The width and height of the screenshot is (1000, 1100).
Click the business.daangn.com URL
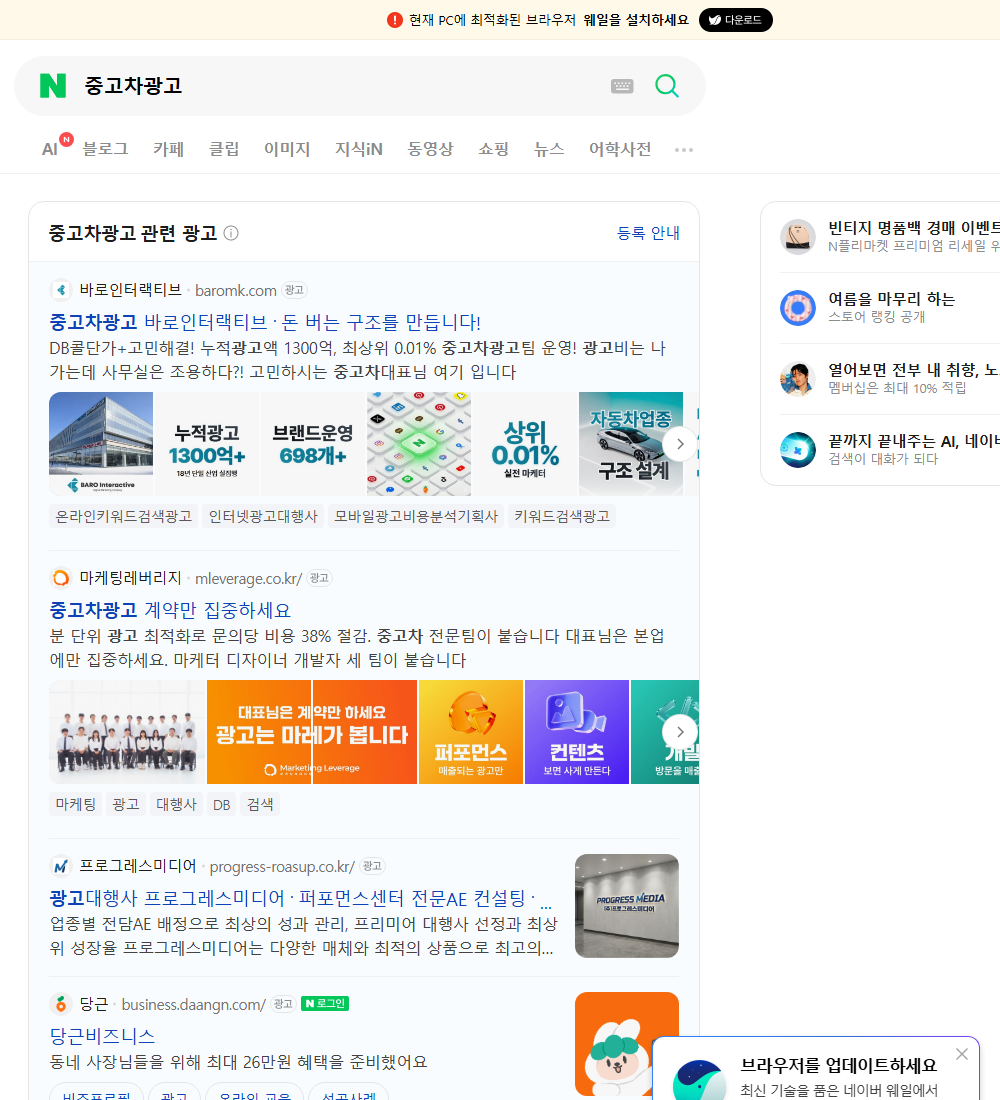194,1004
